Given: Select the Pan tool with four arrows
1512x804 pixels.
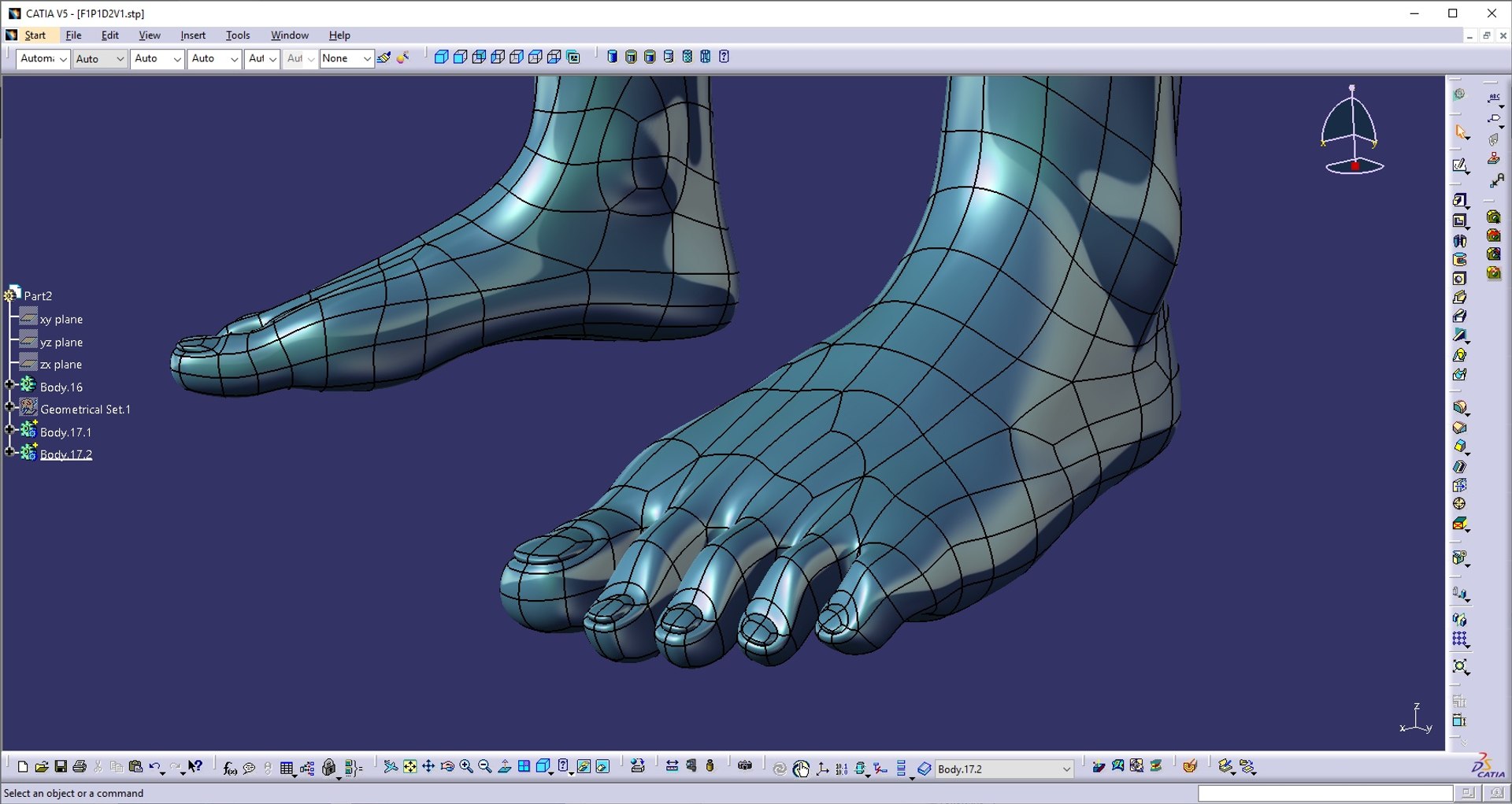Looking at the screenshot, I should coord(428,767).
